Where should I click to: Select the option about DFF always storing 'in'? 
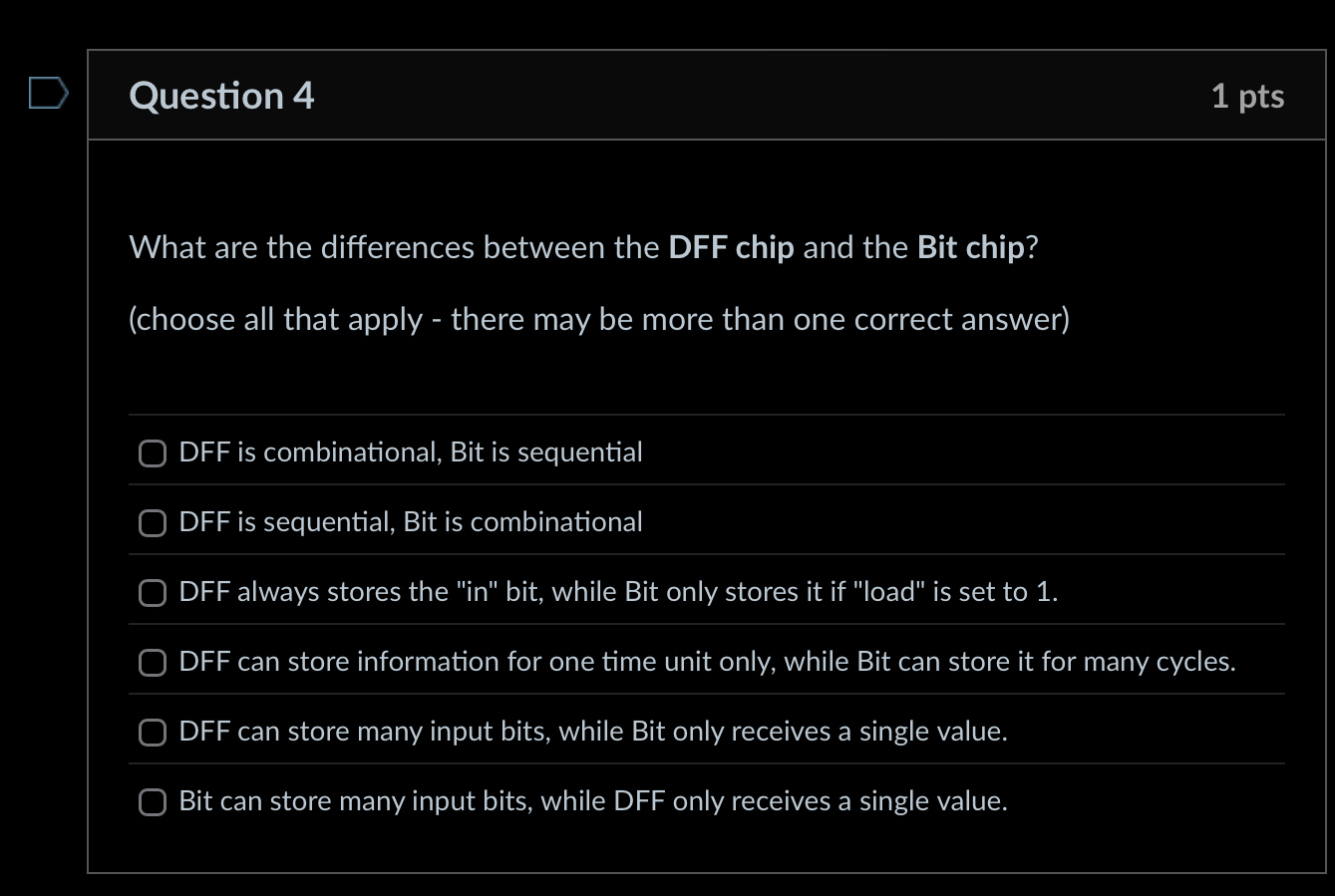152,592
